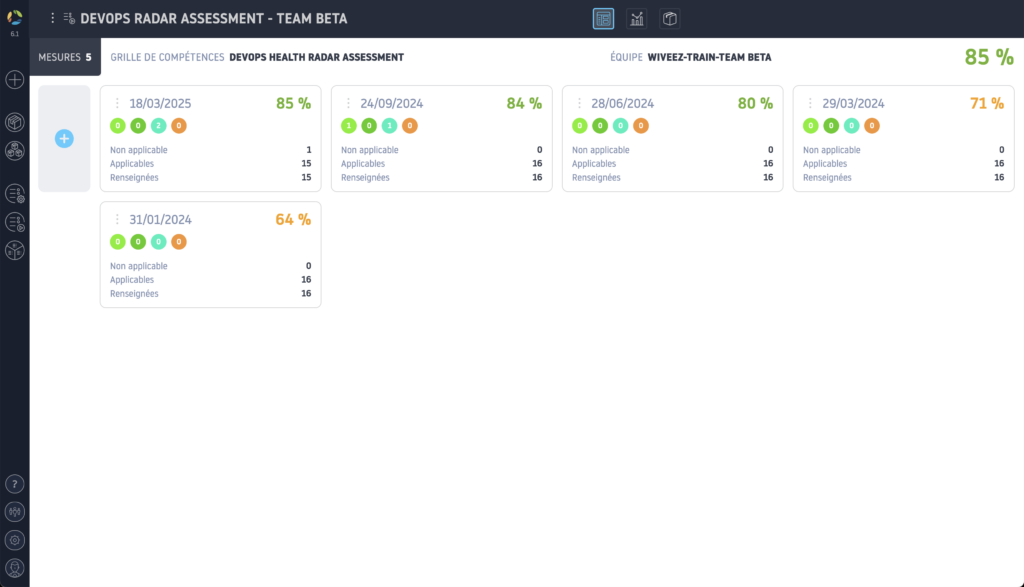The width and height of the screenshot is (1024, 587).
Task: Open the cube view icon in header
Action: pos(669,18)
